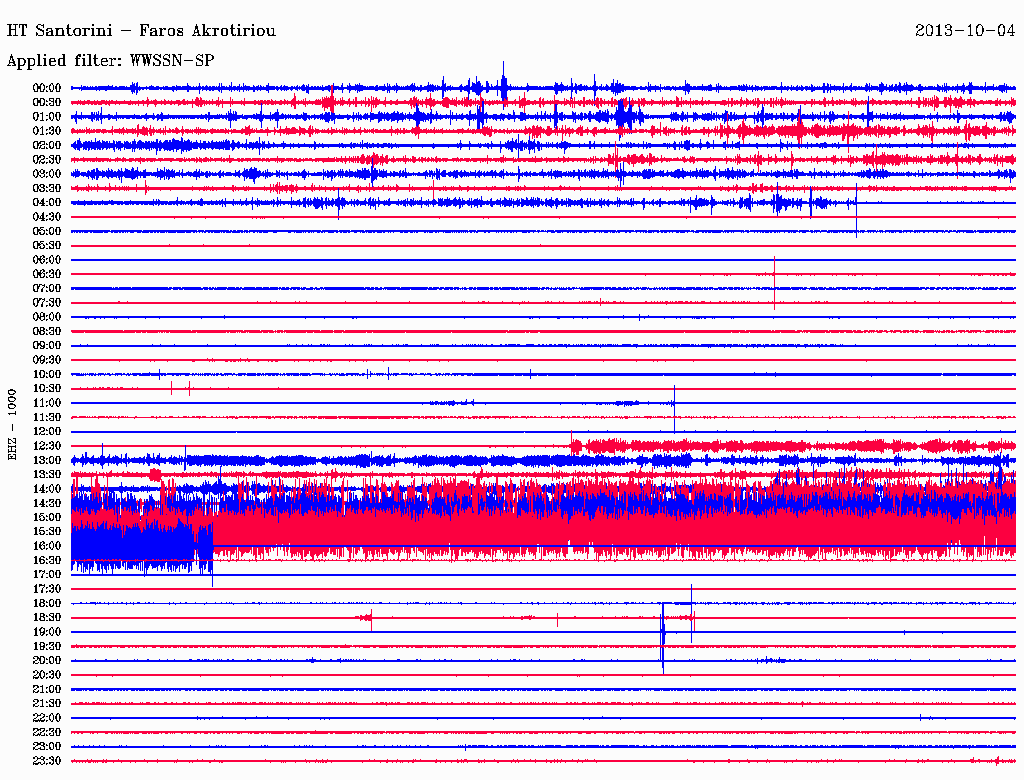Viewport: 1024px width, 780px height.
Task: Select the 09:00 time row label
Action: [47, 346]
